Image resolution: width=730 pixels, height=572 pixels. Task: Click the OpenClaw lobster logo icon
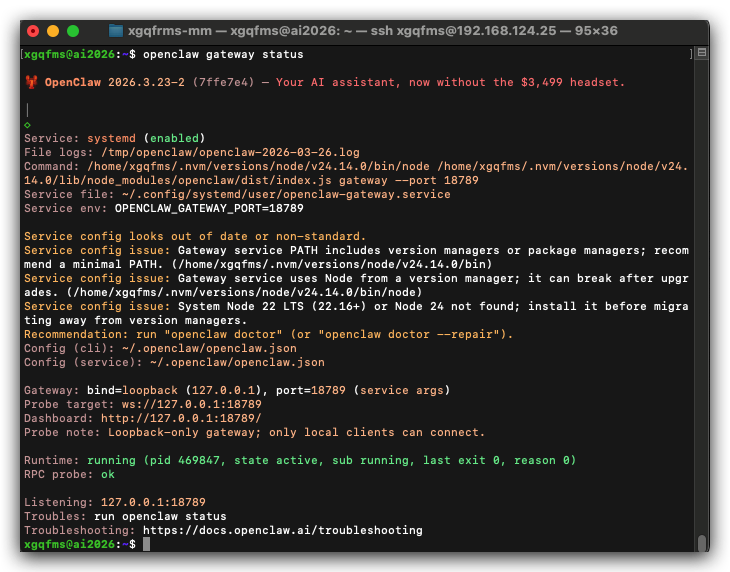pyautogui.click(x=31, y=82)
